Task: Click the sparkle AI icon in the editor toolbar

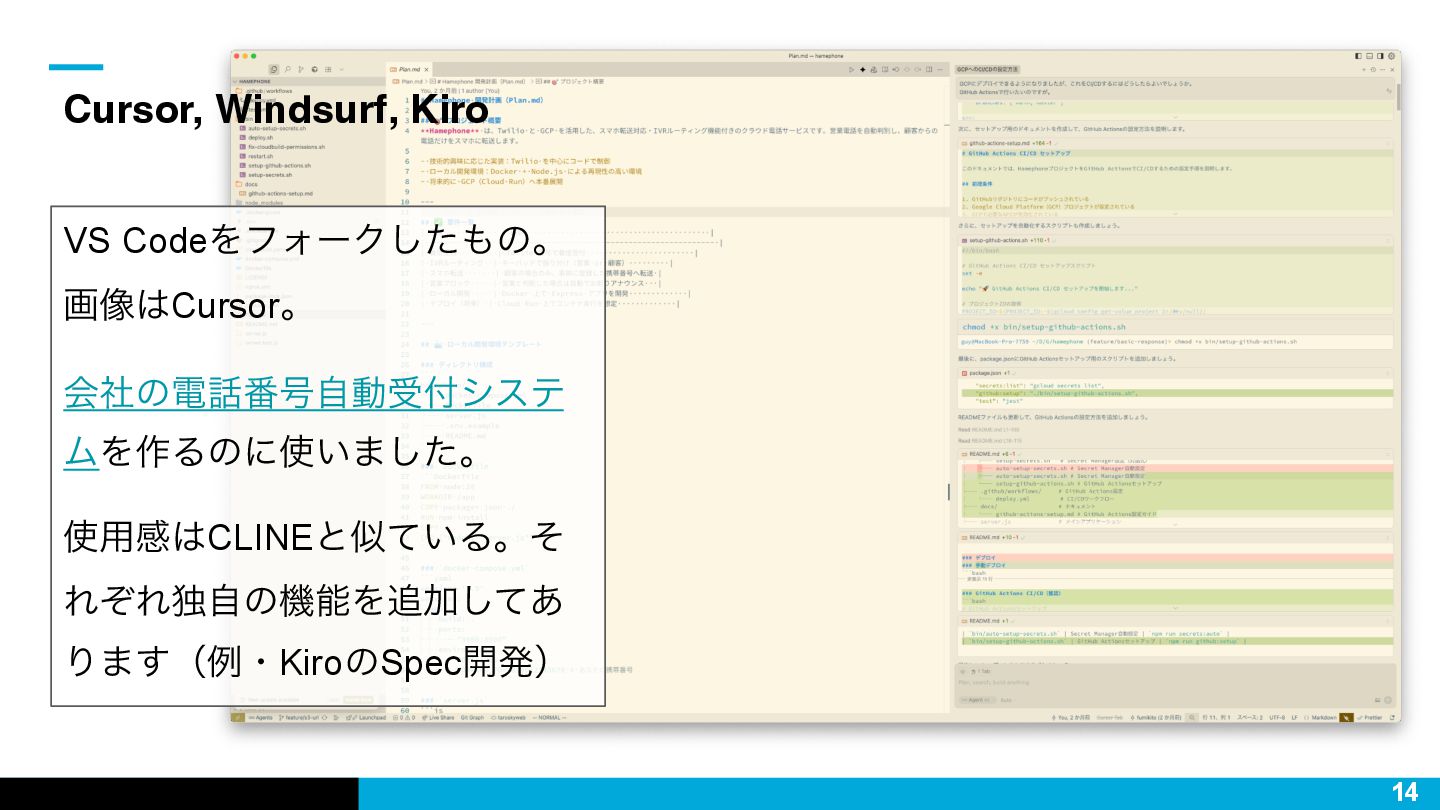Action: pos(862,69)
